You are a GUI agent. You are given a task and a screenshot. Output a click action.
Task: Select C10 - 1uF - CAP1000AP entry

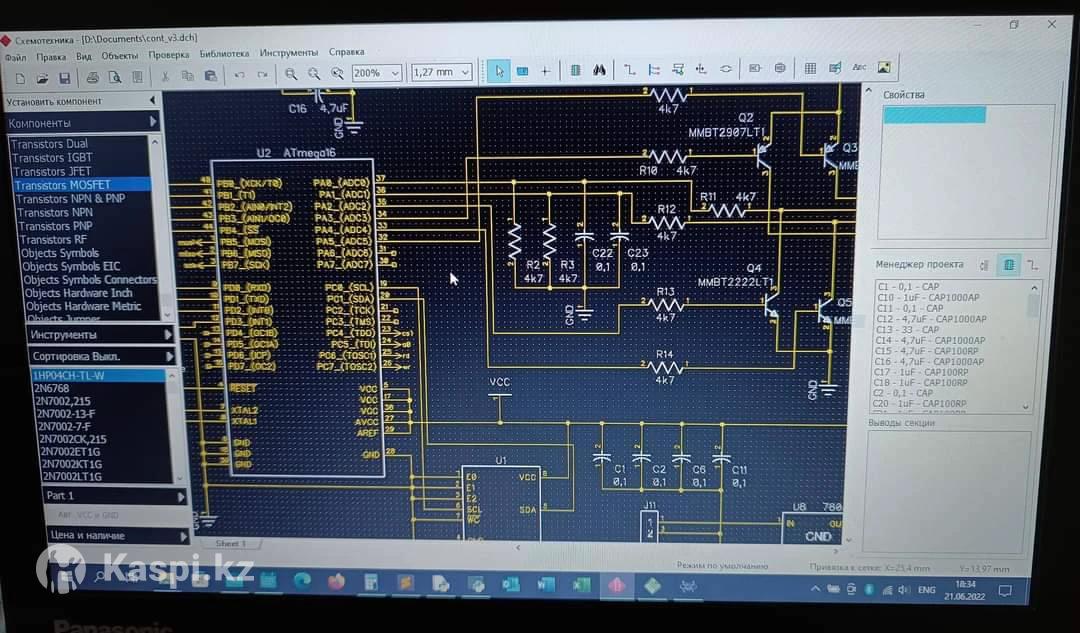[928, 298]
